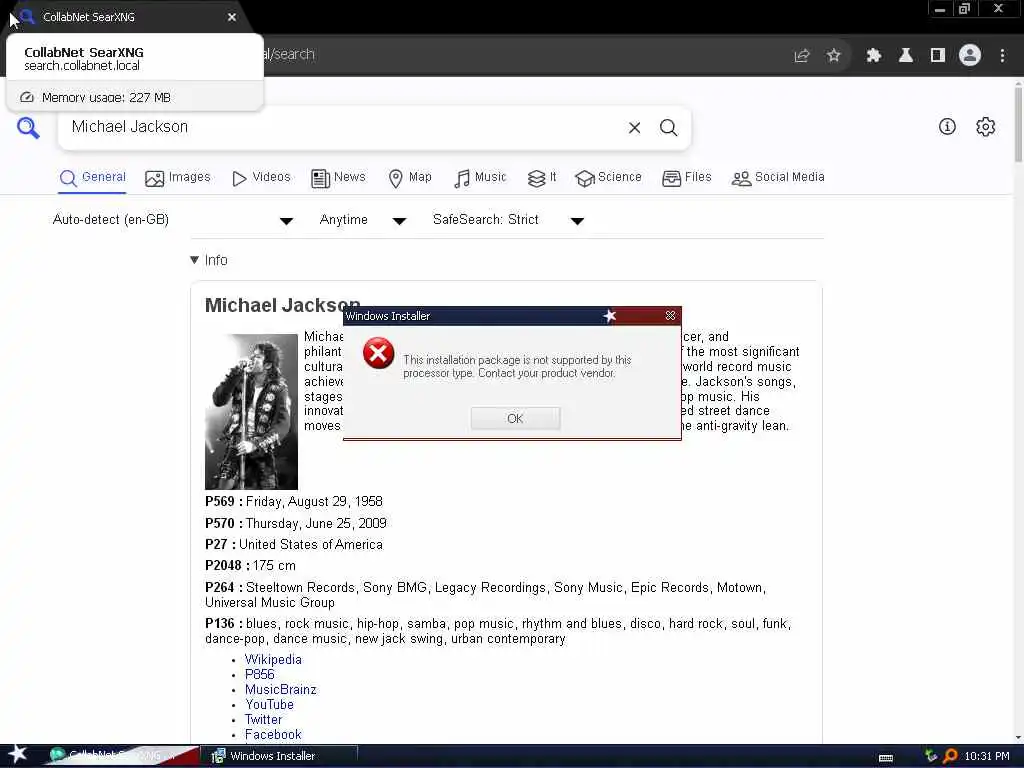The image size is (1024, 768).
Task: Submit search with the magnifier button
Action: [668, 128]
